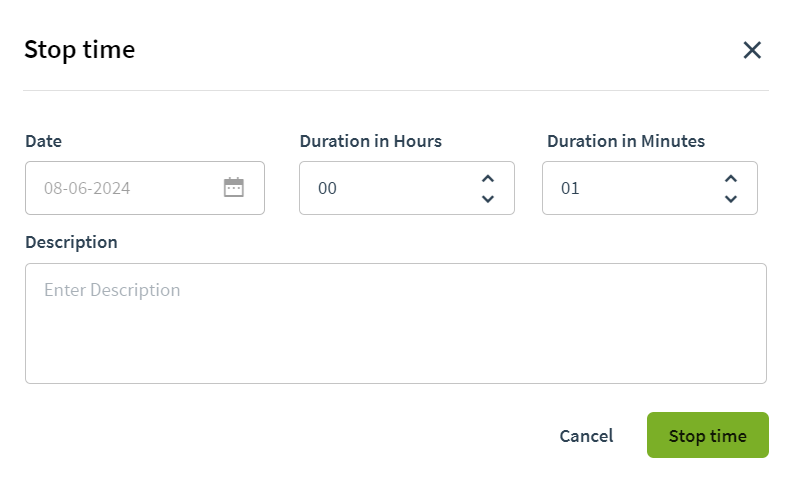
Task: Open the calendar date picker icon
Action: point(234,187)
